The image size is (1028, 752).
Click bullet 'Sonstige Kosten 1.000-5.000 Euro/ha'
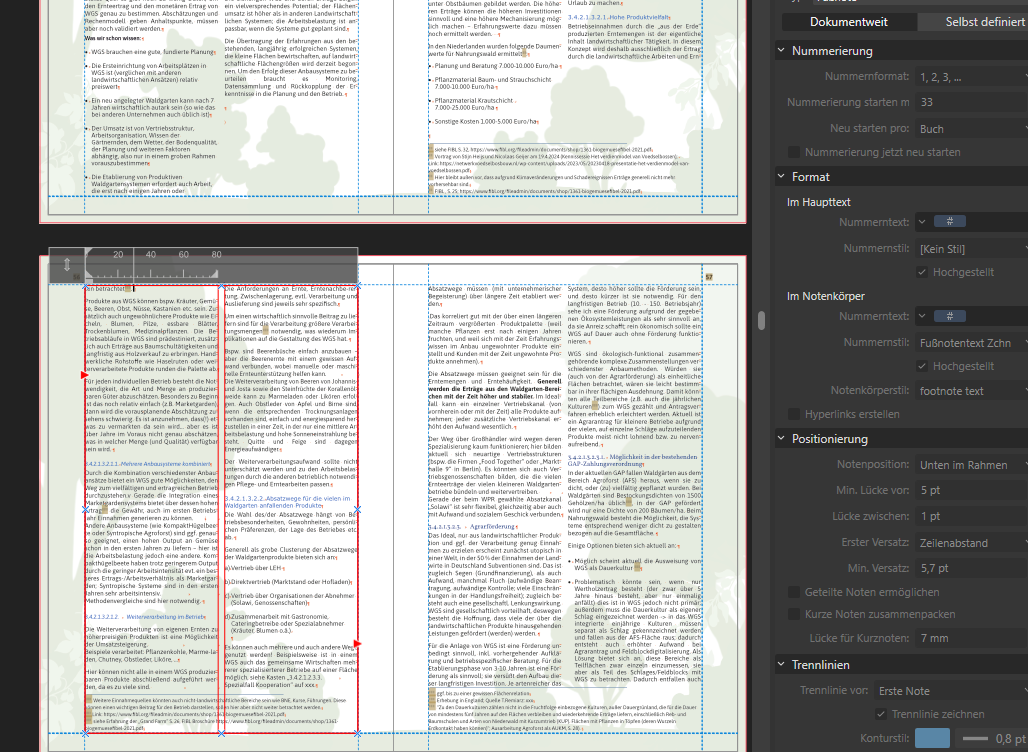tap(485, 121)
